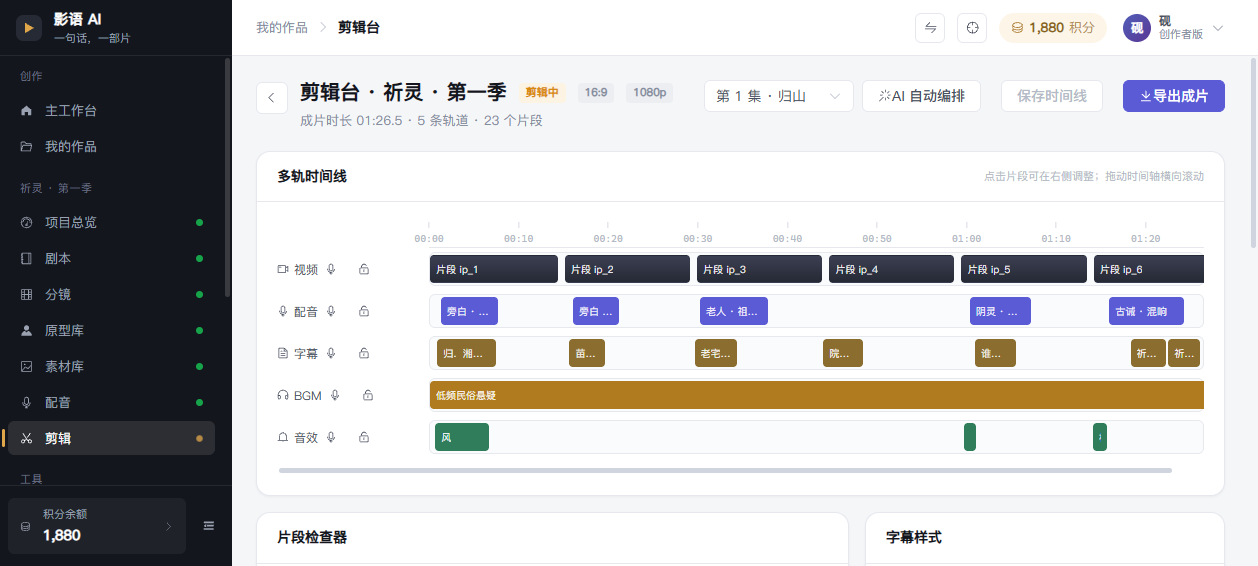The height and width of the screenshot is (566, 1258).
Task: Click the 1,880 积分 coins badge
Action: pyautogui.click(x=1053, y=28)
